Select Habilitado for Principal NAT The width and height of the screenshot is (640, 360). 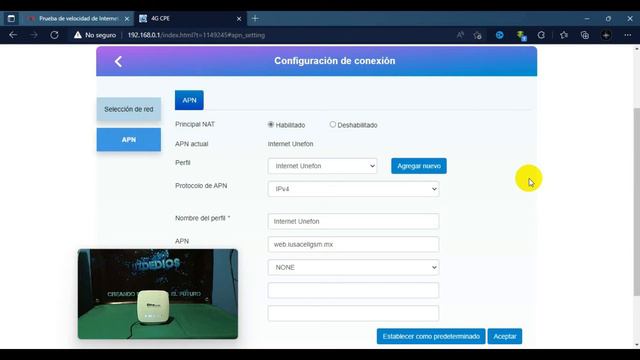(271, 124)
